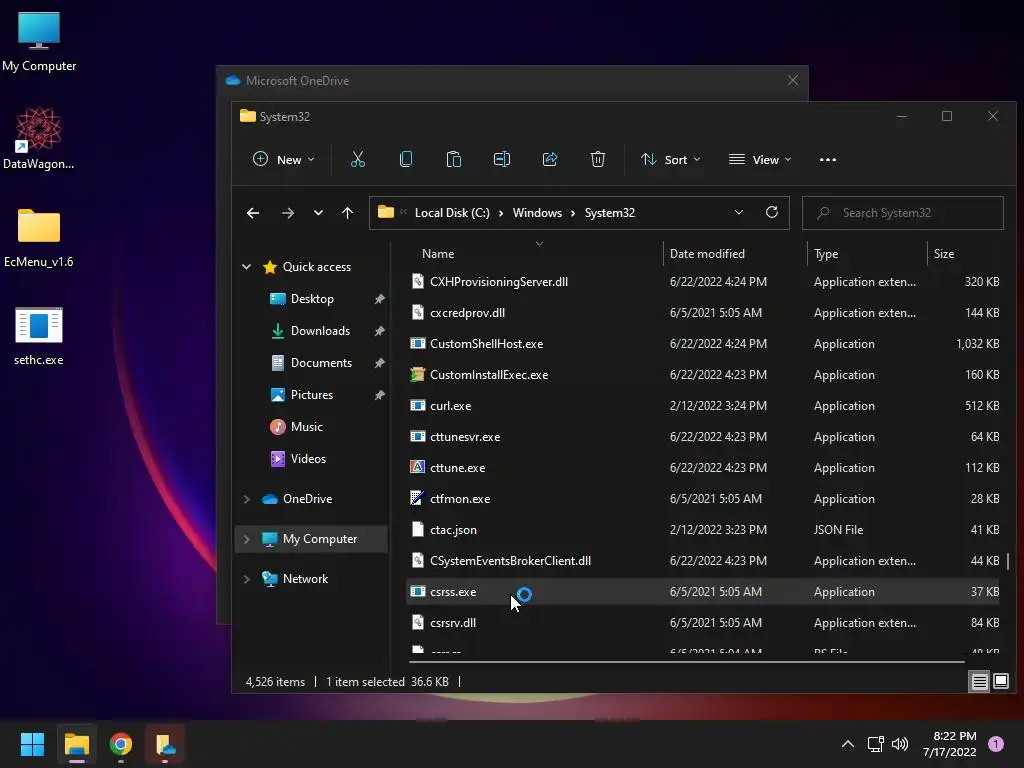Go back with the left arrow
This screenshot has width=1024, height=768.
(253, 213)
